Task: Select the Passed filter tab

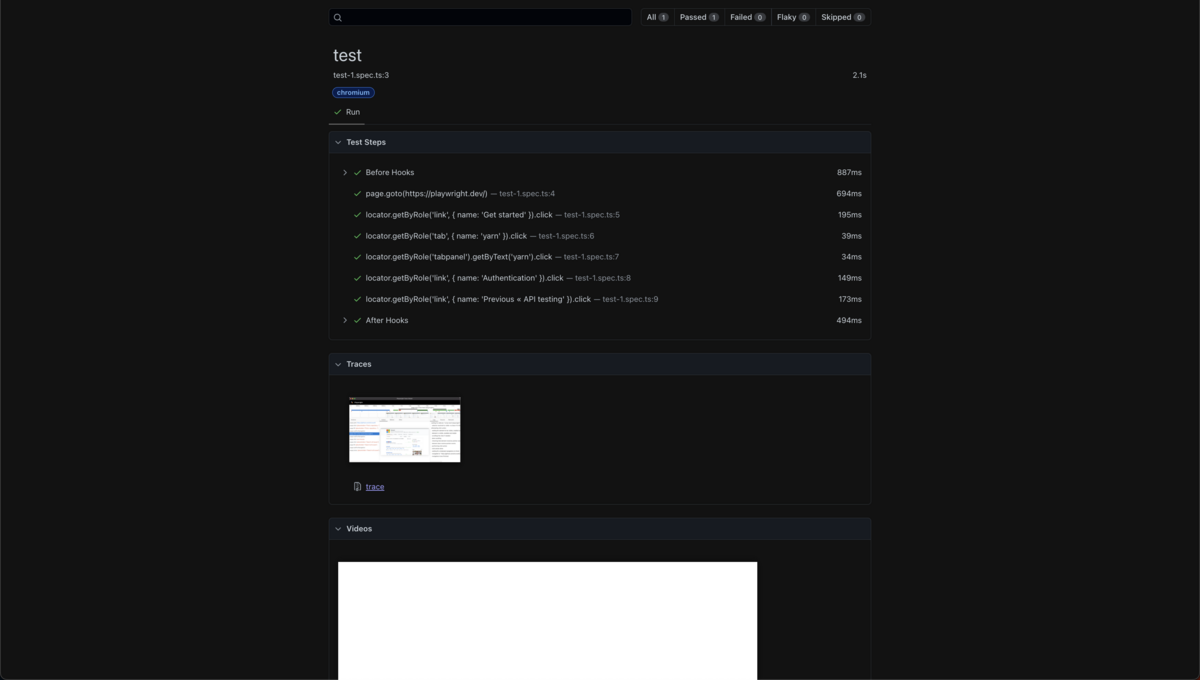Action: [x=699, y=17]
